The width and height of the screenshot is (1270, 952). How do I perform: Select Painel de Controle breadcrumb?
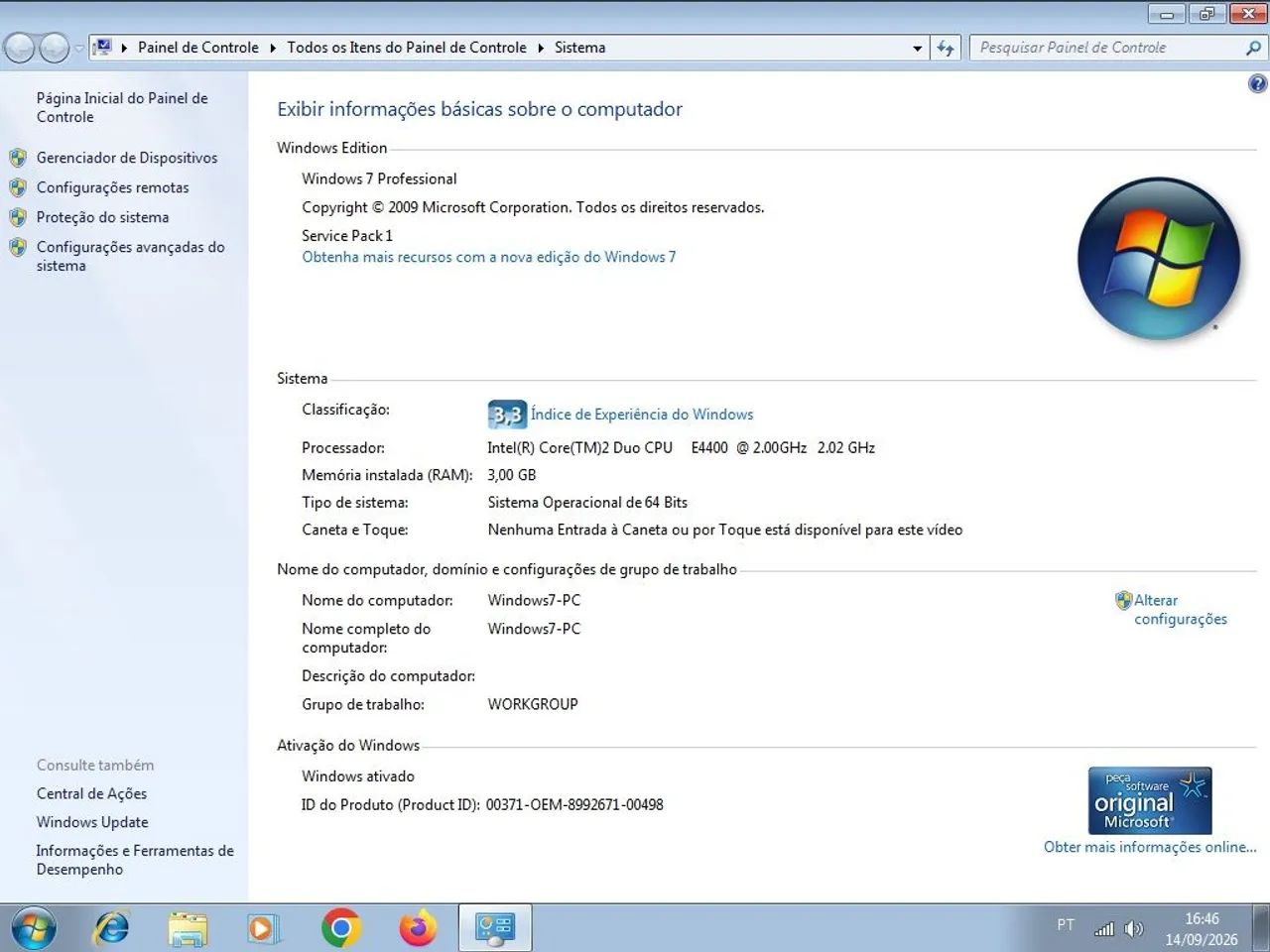point(198,48)
